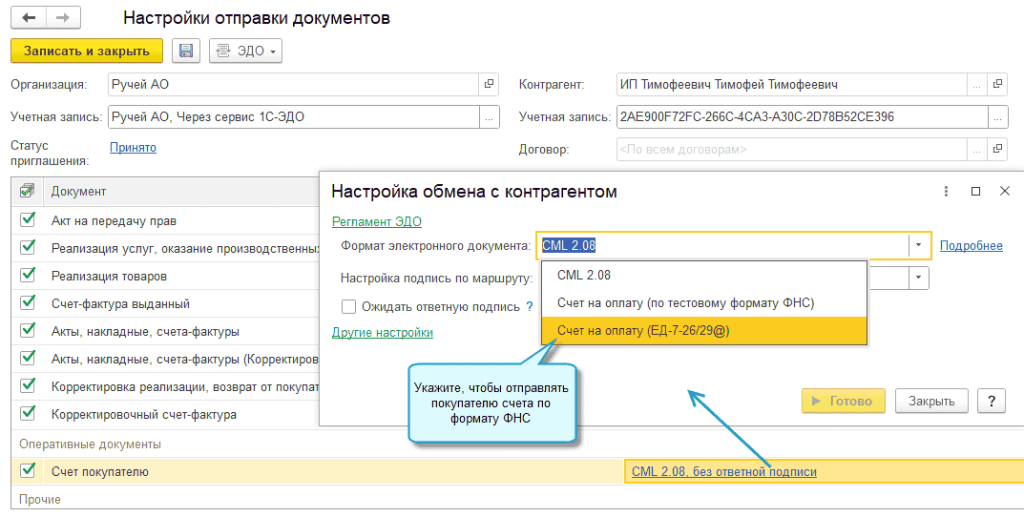The height and width of the screenshot is (517, 1024).
Task: Expand the signature route settings dropdown
Action: coord(917,277)
